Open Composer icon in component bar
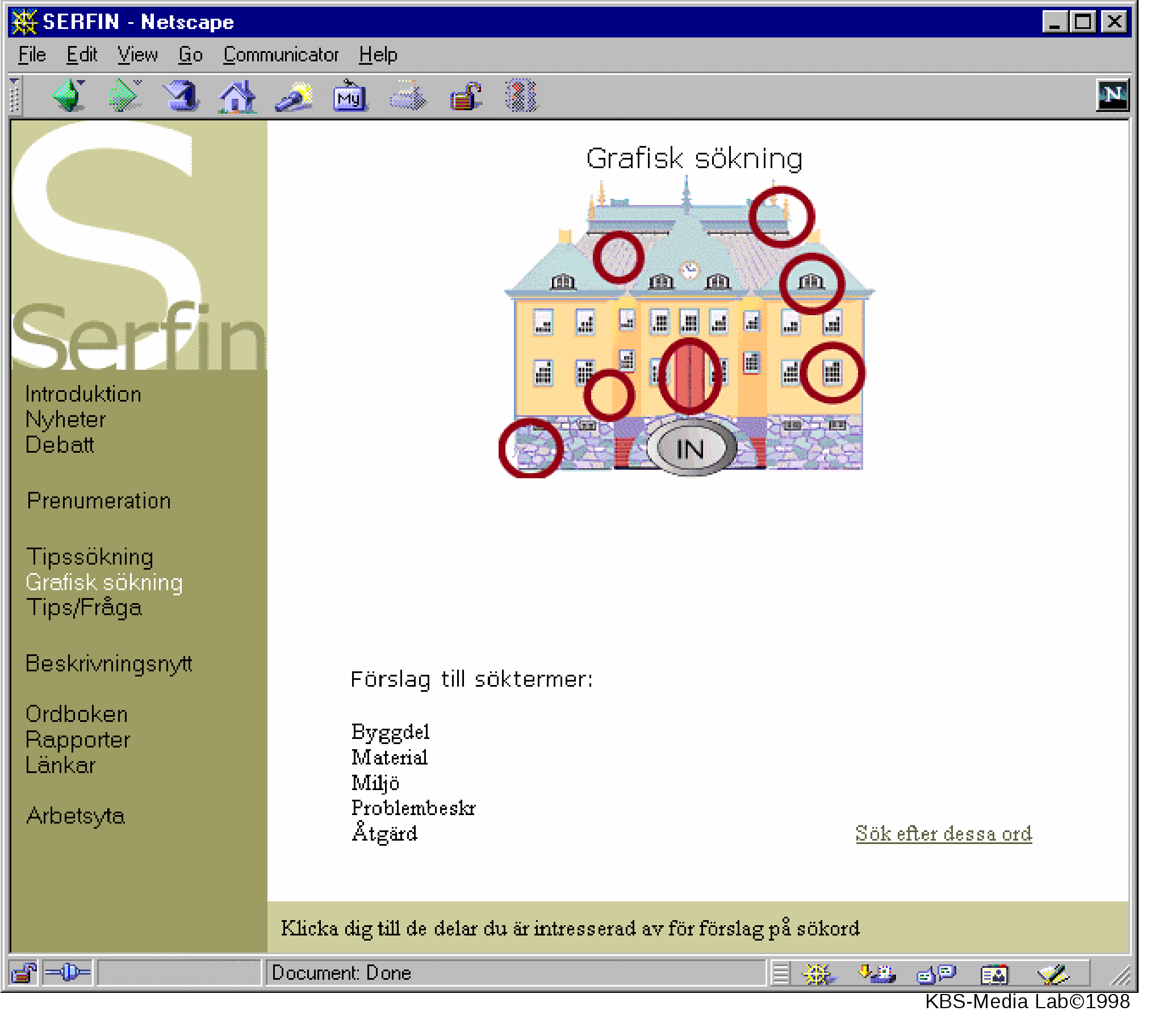This screenshot has width=1163, height=1036. [x=1055, y=975]
